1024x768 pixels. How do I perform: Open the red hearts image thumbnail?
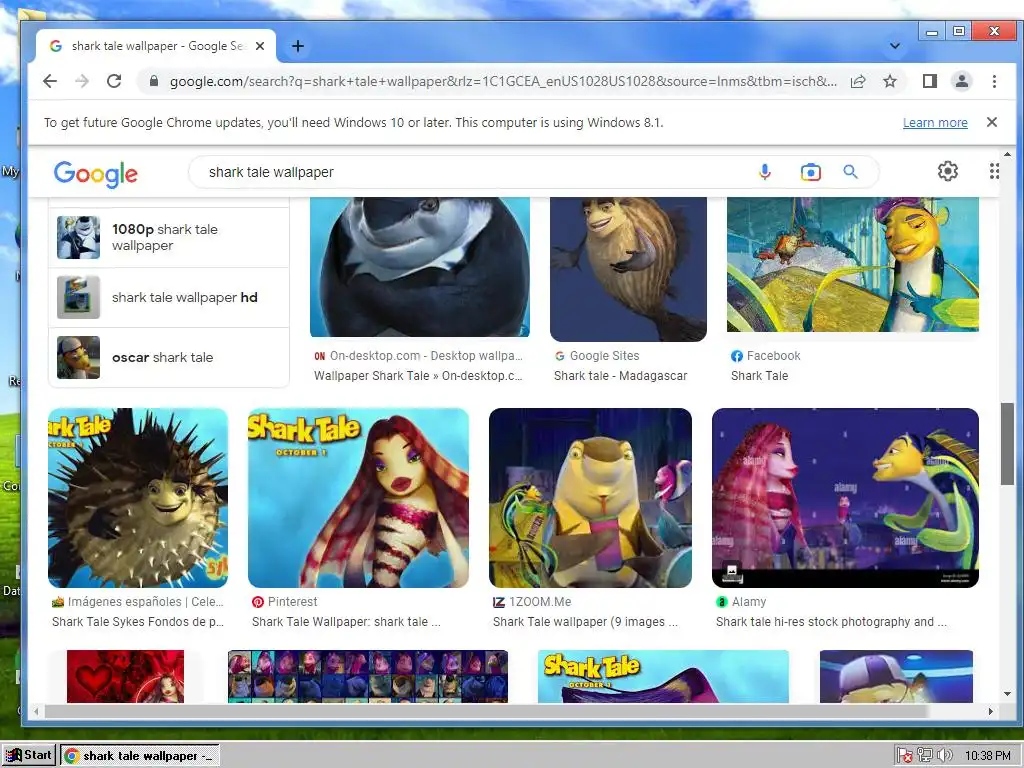[125, 677]
